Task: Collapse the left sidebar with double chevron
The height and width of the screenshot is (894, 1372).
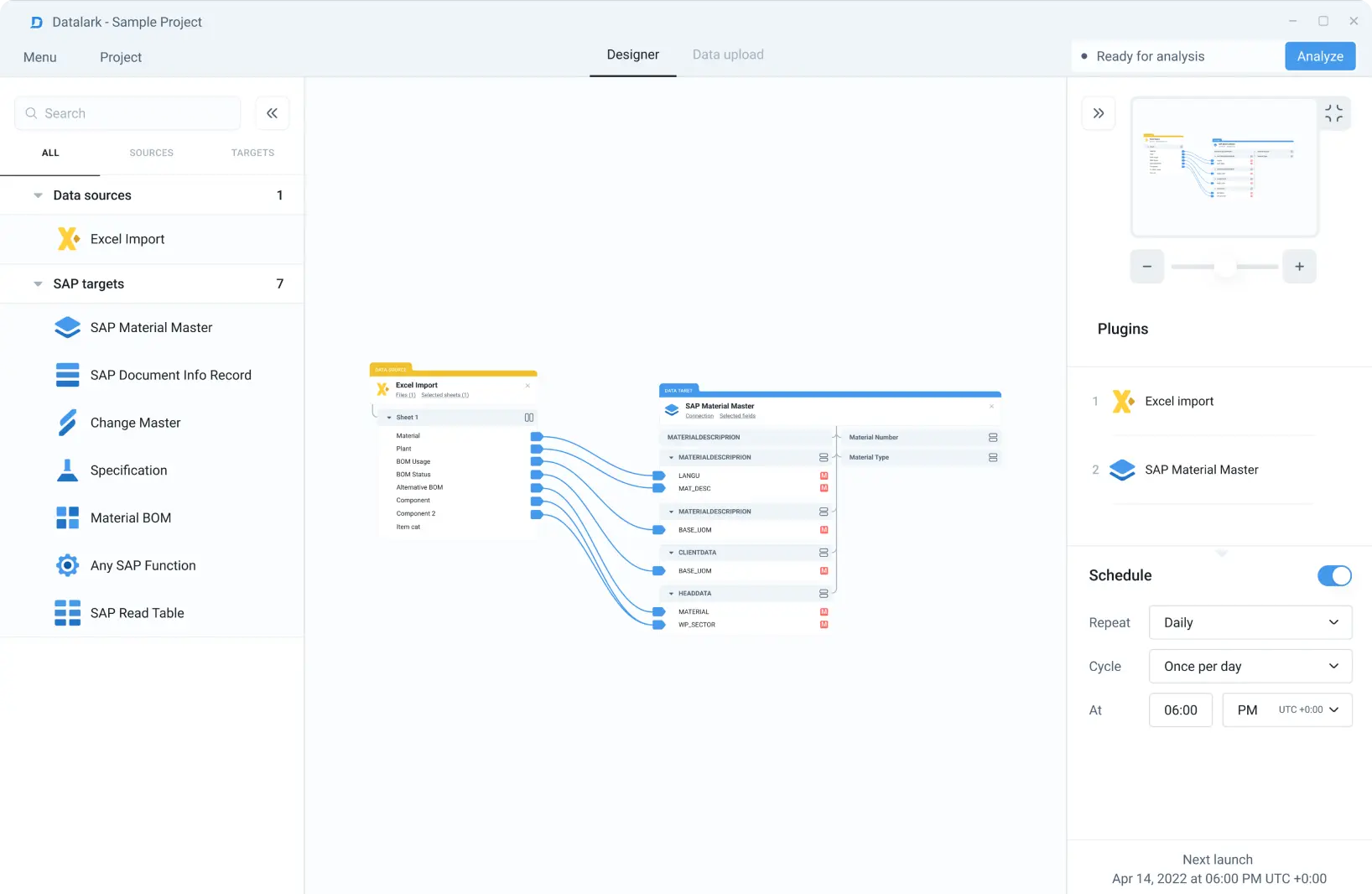Action: [272, 113]
